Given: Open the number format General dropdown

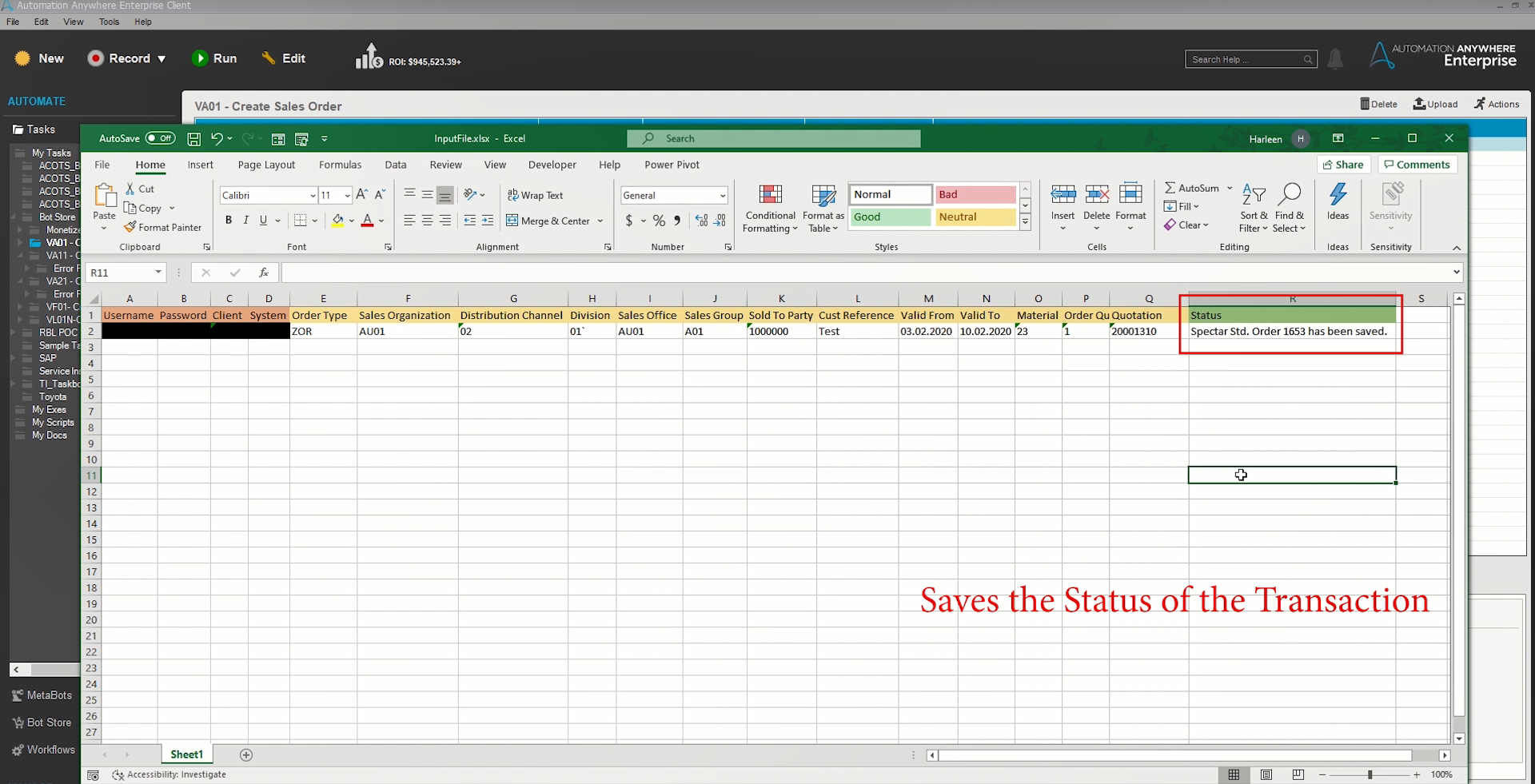Looking at the screenshot, I should click(x=723, y=195).
